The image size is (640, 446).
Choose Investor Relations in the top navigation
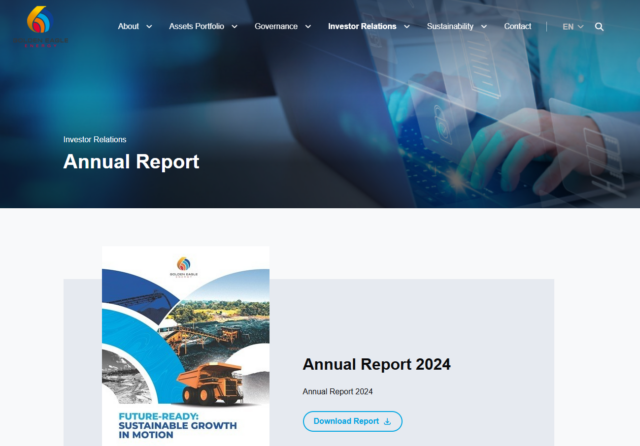click(362, 27)
